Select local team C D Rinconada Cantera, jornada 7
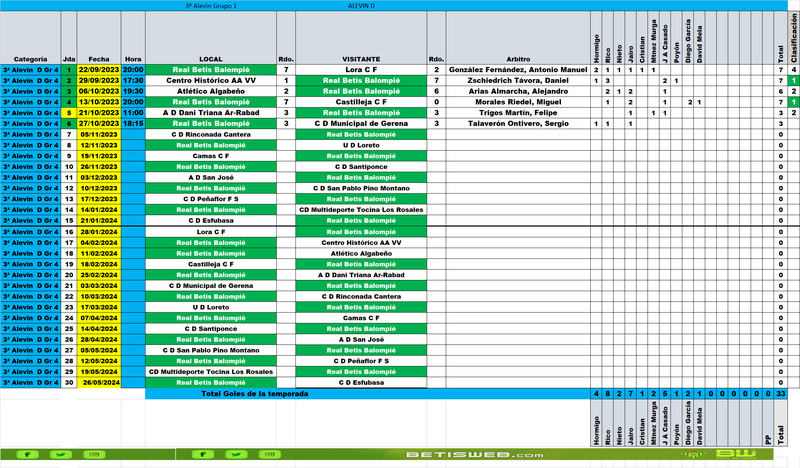This screenshot has height=468, width=800. (x=211, y=135)
